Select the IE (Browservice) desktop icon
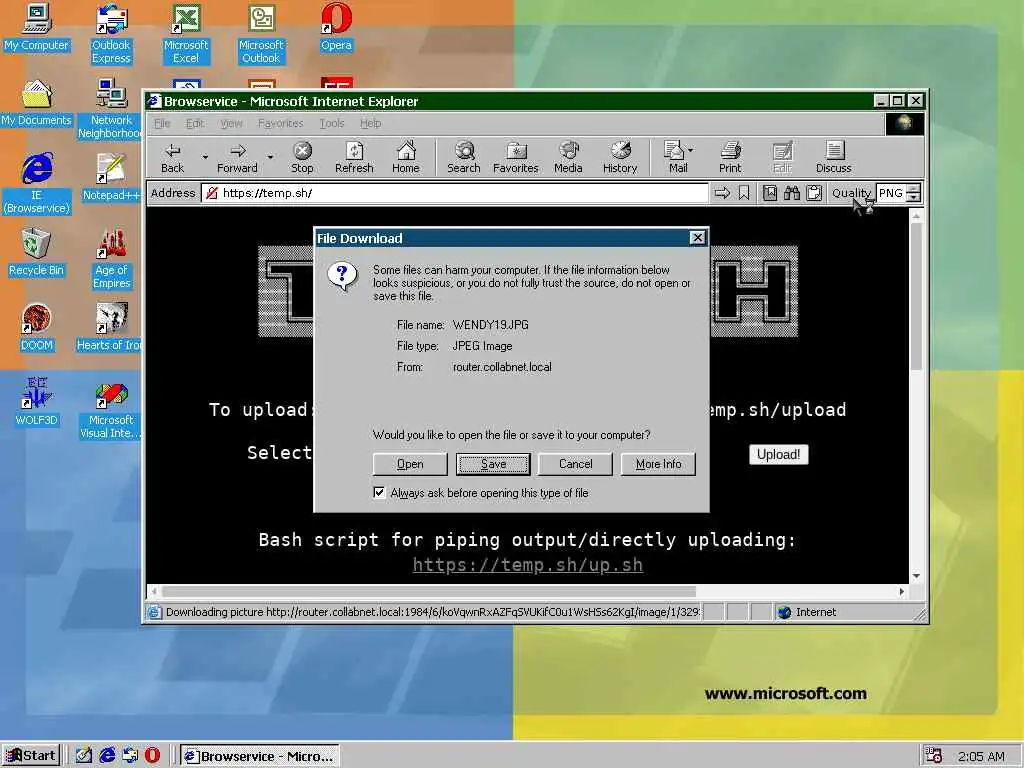1024x768 pixels. click(x=37, y=184)
